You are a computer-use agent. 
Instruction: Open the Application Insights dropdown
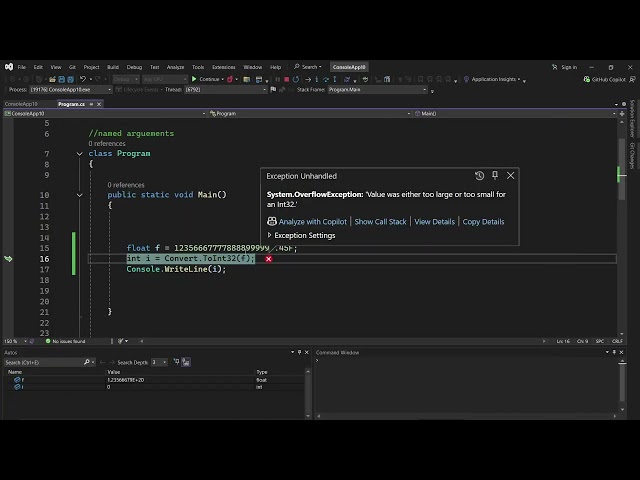[x=519, y=79]
